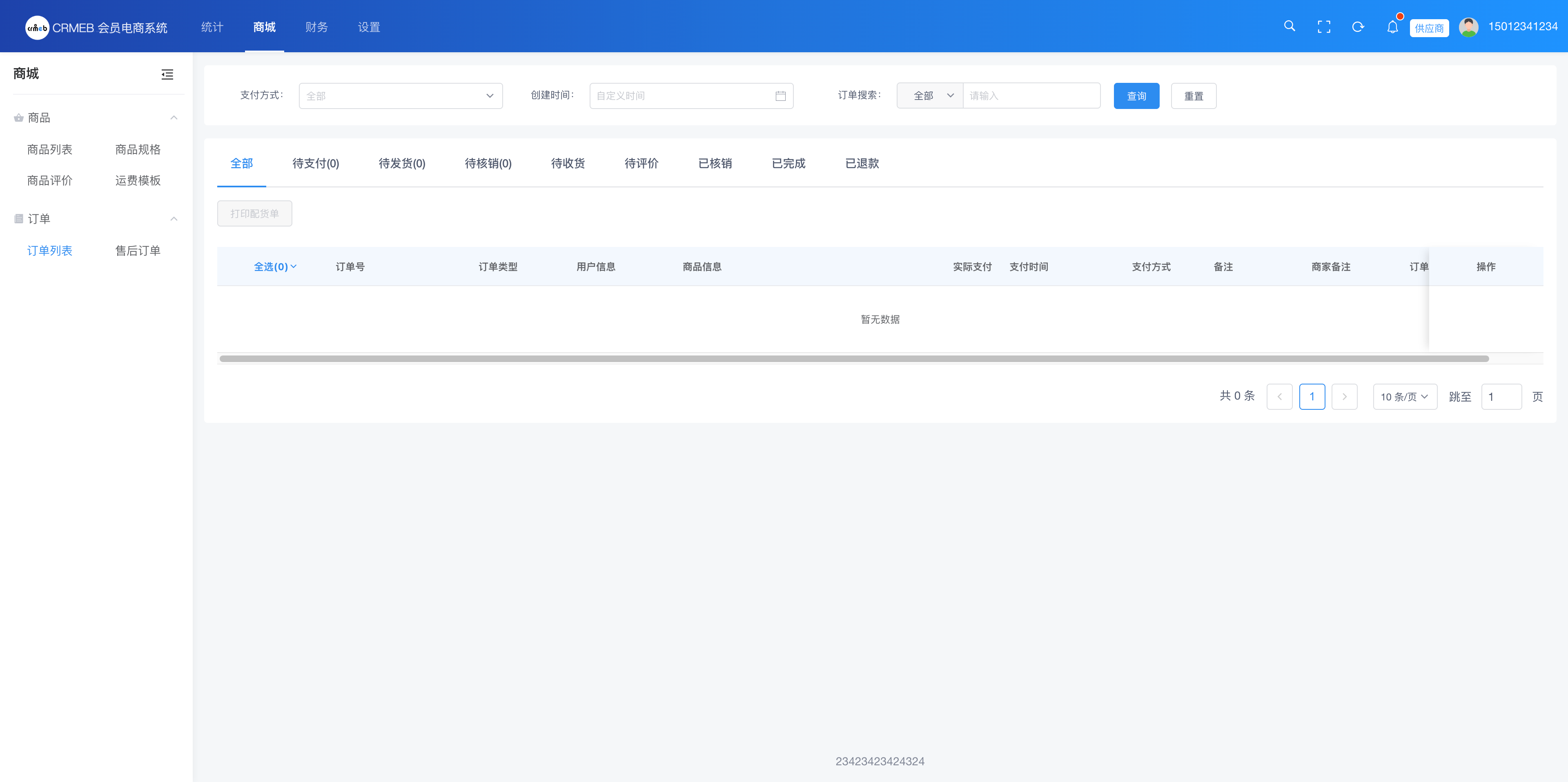This screenshot has height=782, width=1568.
Task: Click the refresh page icon
Action: click(x=1358, y=27)
